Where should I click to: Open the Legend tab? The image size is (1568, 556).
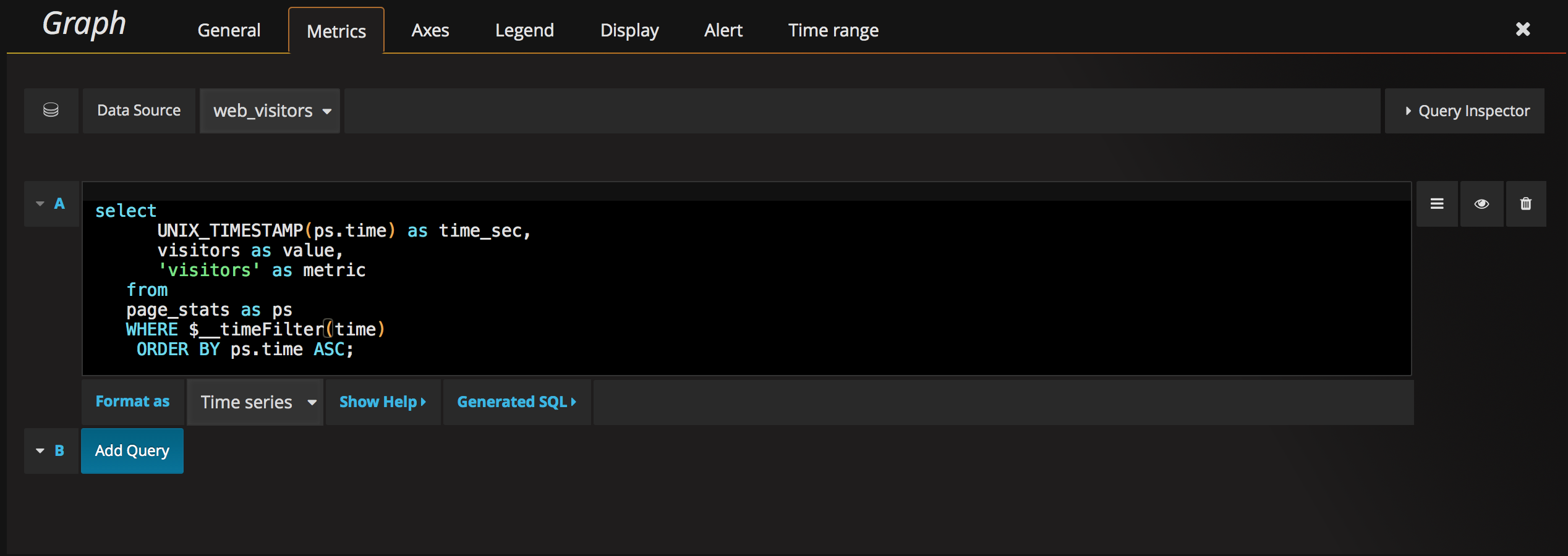[x=524, y=30]
